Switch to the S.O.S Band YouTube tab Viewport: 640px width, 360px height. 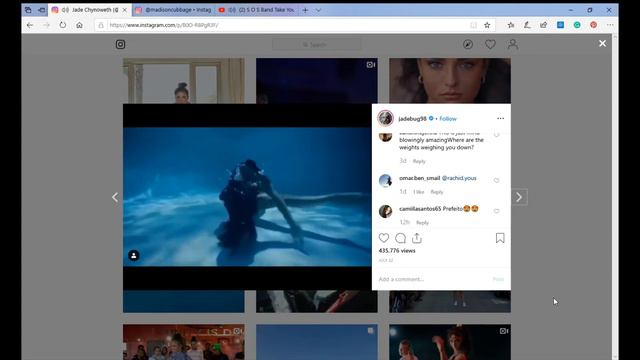click(256, 10)
